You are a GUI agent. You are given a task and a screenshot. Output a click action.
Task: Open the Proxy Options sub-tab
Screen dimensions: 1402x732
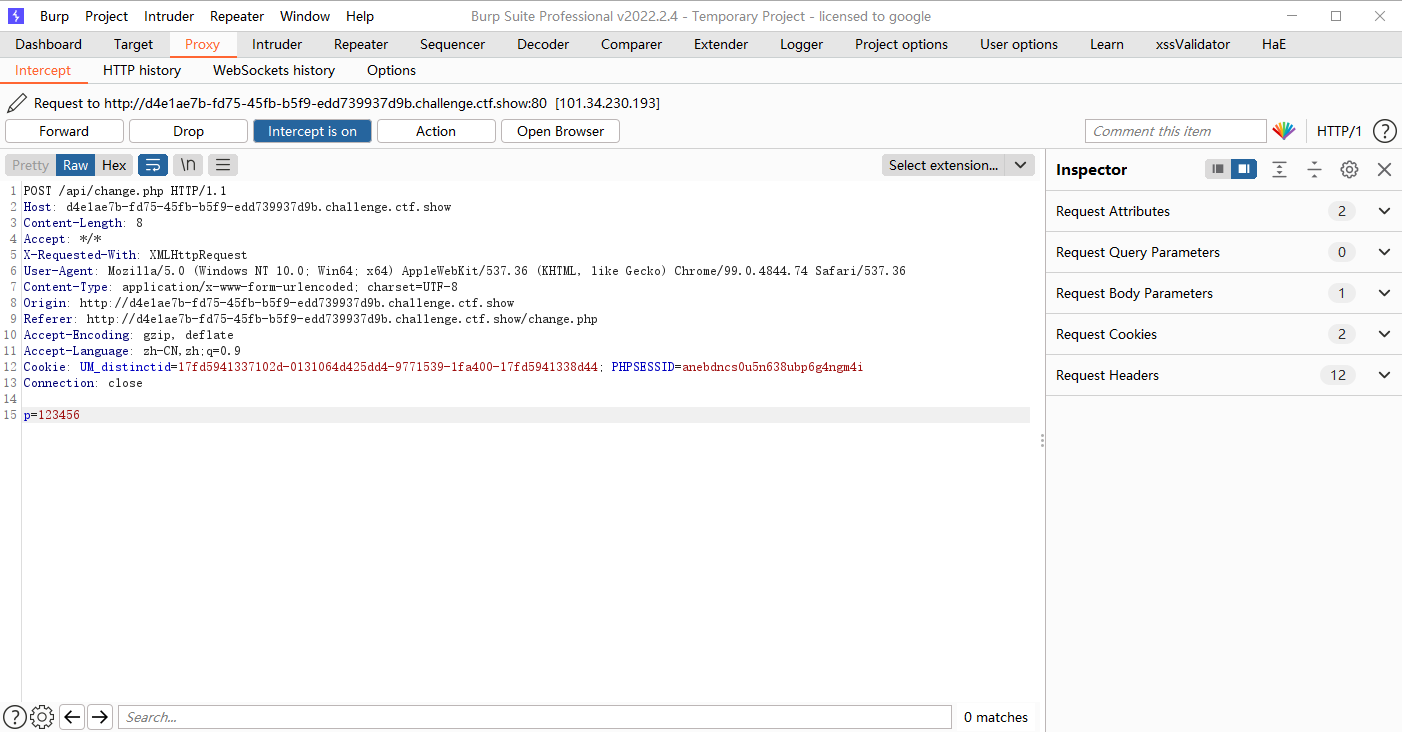pyautogui.click(x=391, y=70)
